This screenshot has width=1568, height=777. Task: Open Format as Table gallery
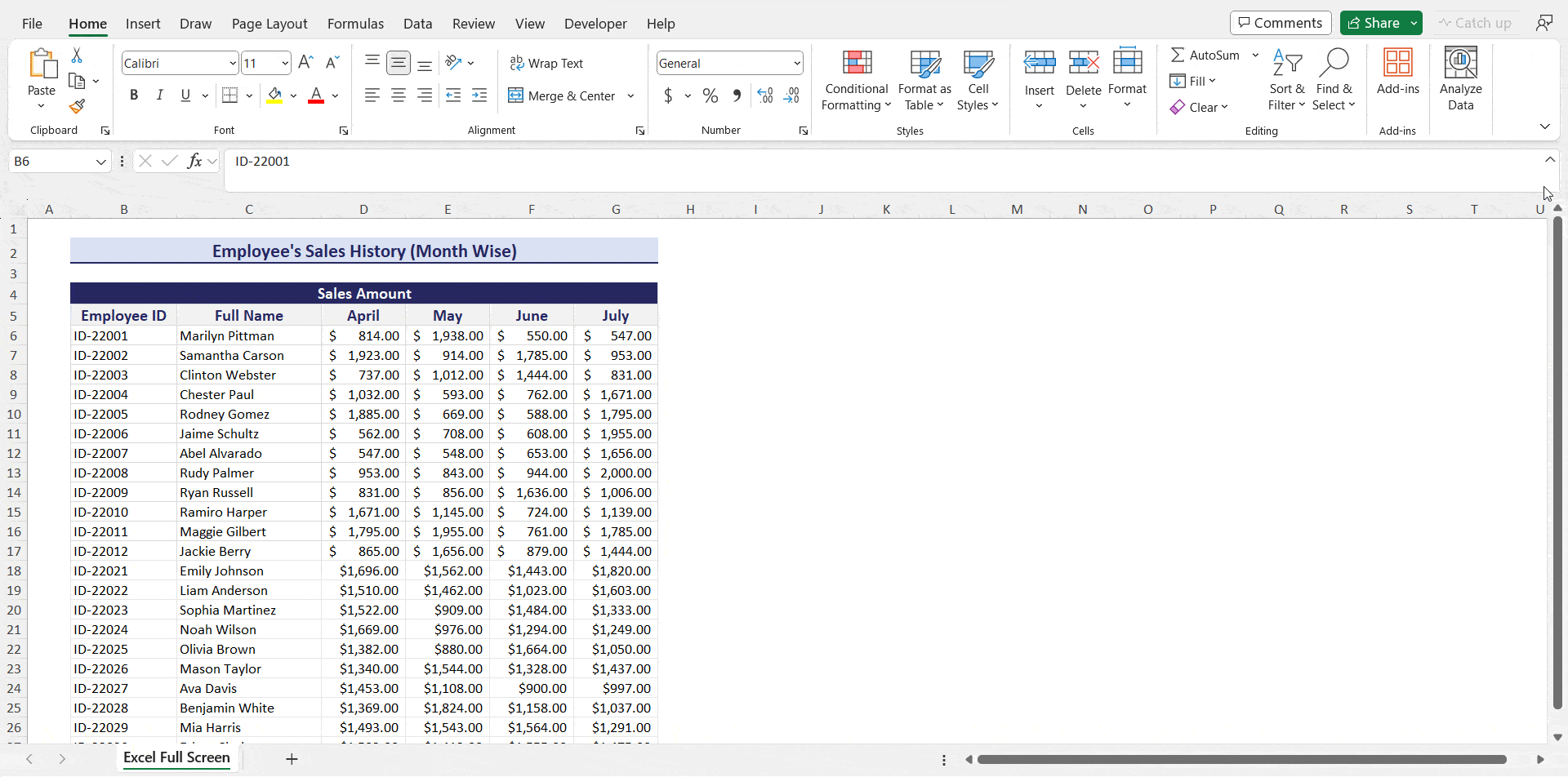(924, 80)
